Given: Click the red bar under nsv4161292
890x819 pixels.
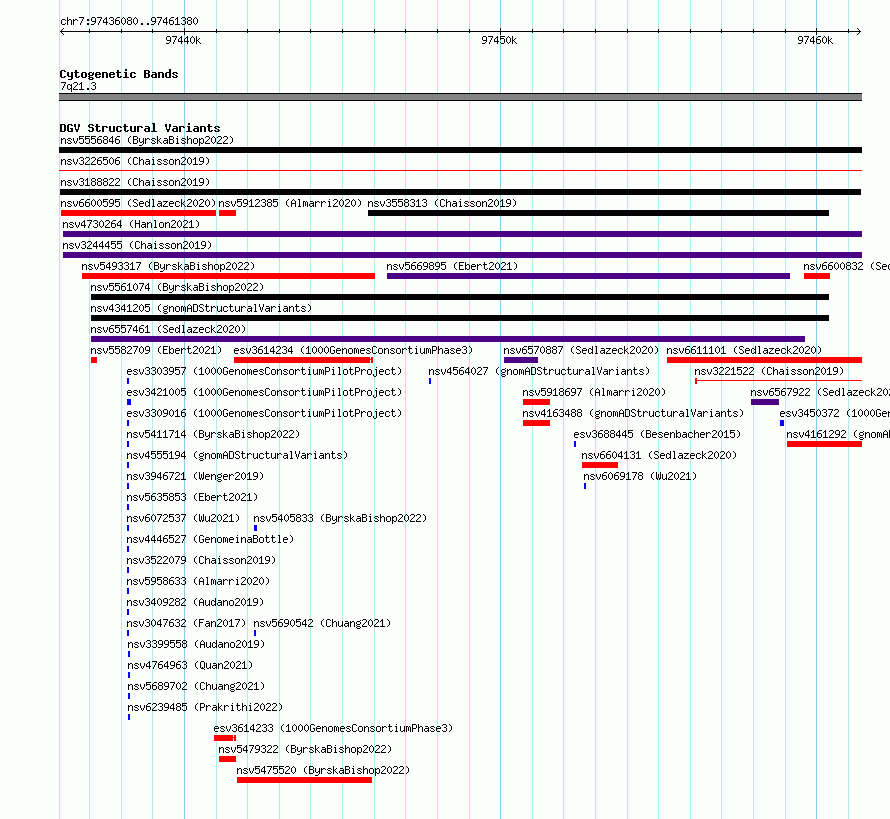Looking at the screenshot, I should click(824, 444).
